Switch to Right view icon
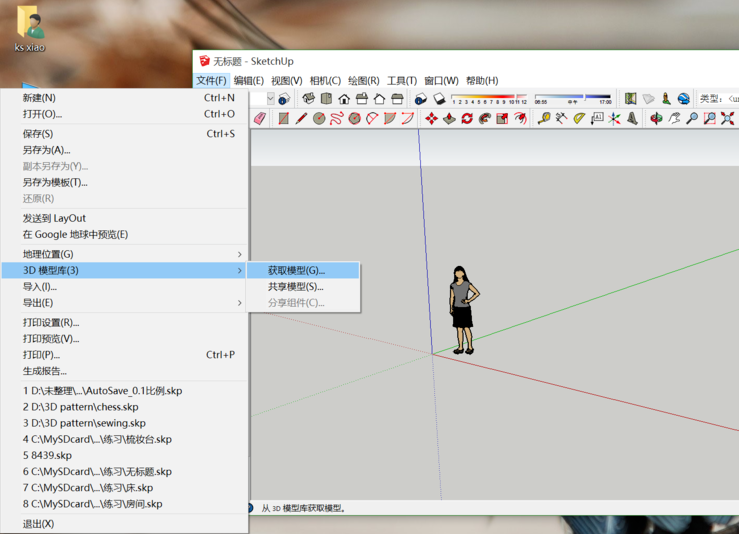The width and height of the screenshot is (739, 534). (x=362, y=99)
